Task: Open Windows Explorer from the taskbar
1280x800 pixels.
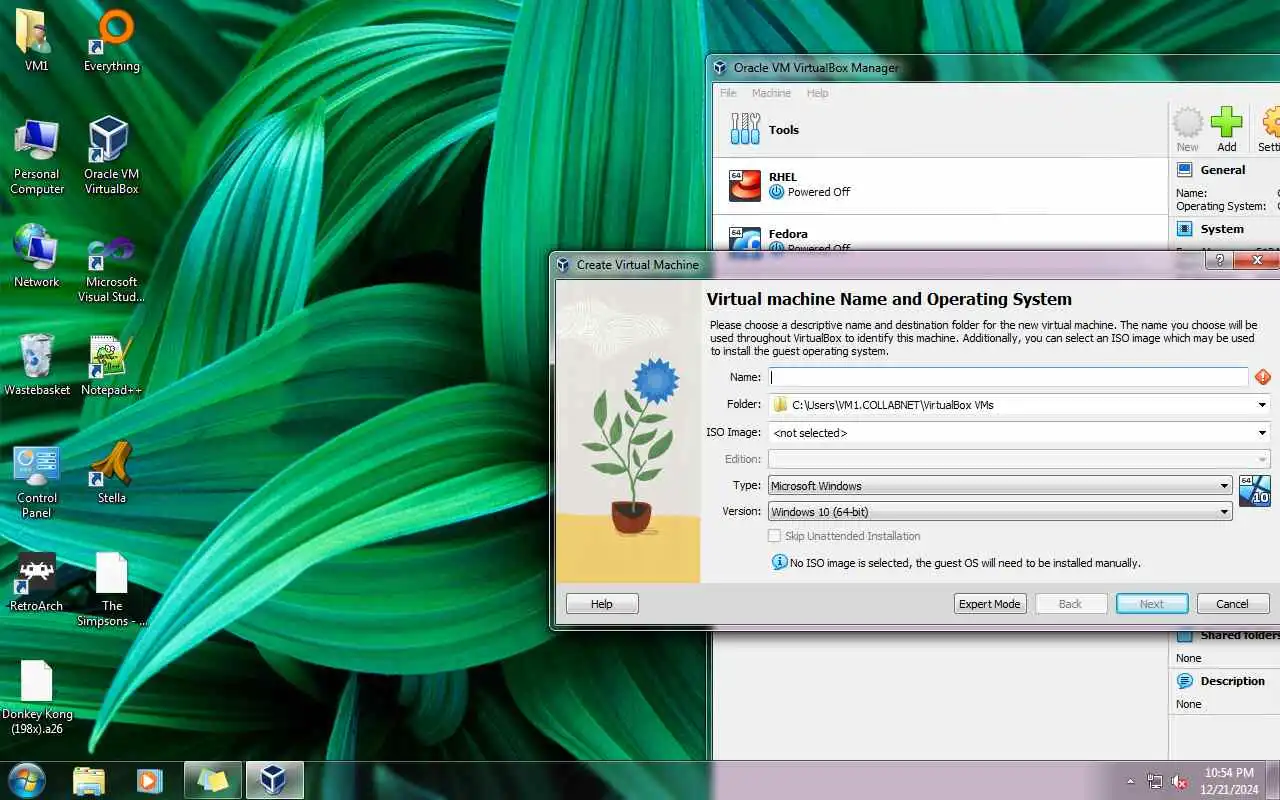Action: 89,780
